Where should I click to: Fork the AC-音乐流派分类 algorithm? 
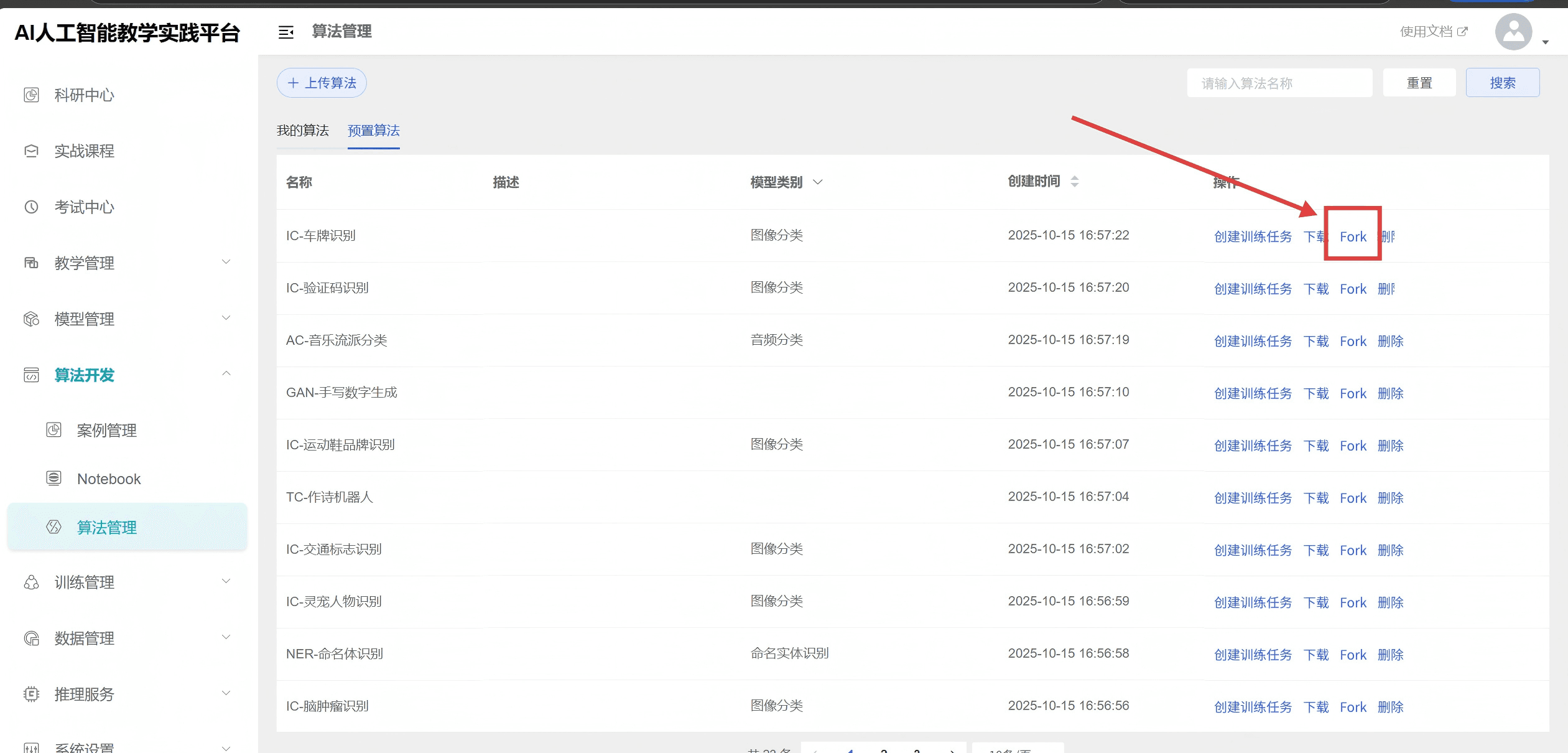(x=1352, y=341)
